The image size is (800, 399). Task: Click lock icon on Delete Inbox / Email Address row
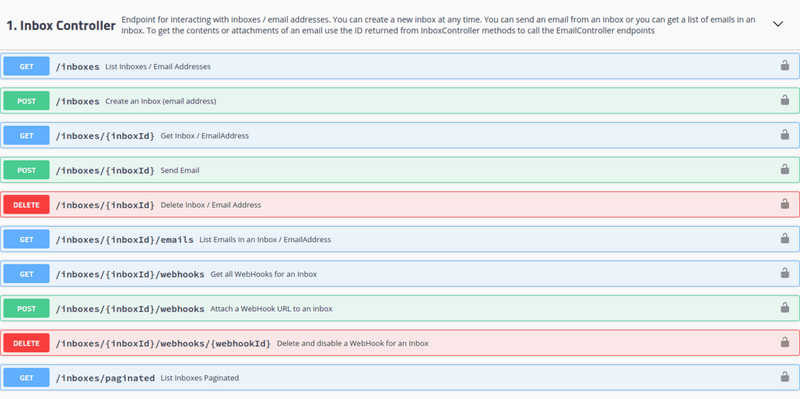tap(785, 204)
